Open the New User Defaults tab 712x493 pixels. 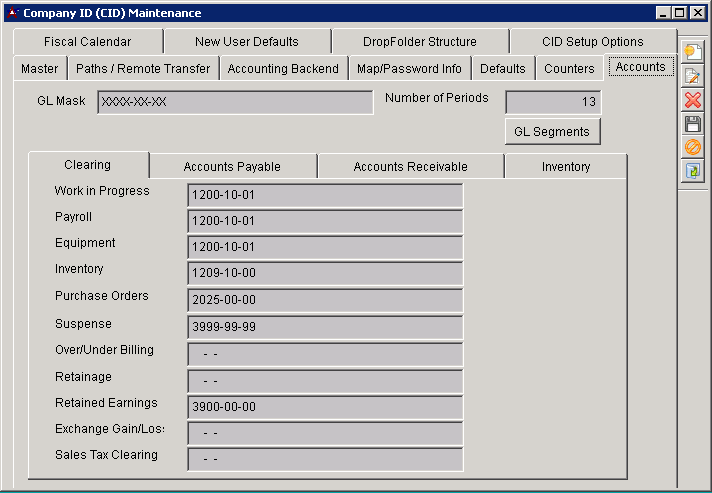pyautogui.click(x=246, y=42)
